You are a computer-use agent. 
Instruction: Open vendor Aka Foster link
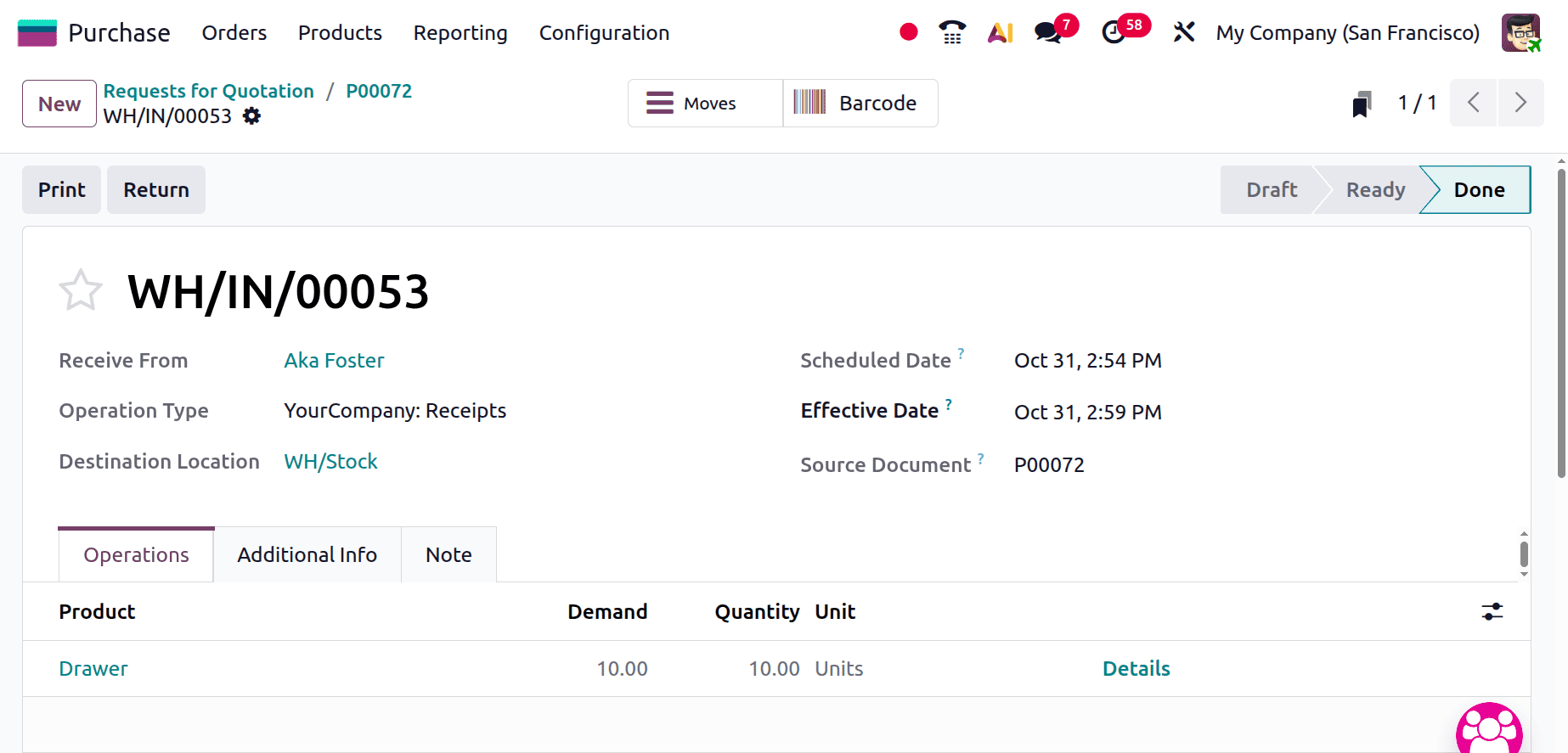point(334,361)
